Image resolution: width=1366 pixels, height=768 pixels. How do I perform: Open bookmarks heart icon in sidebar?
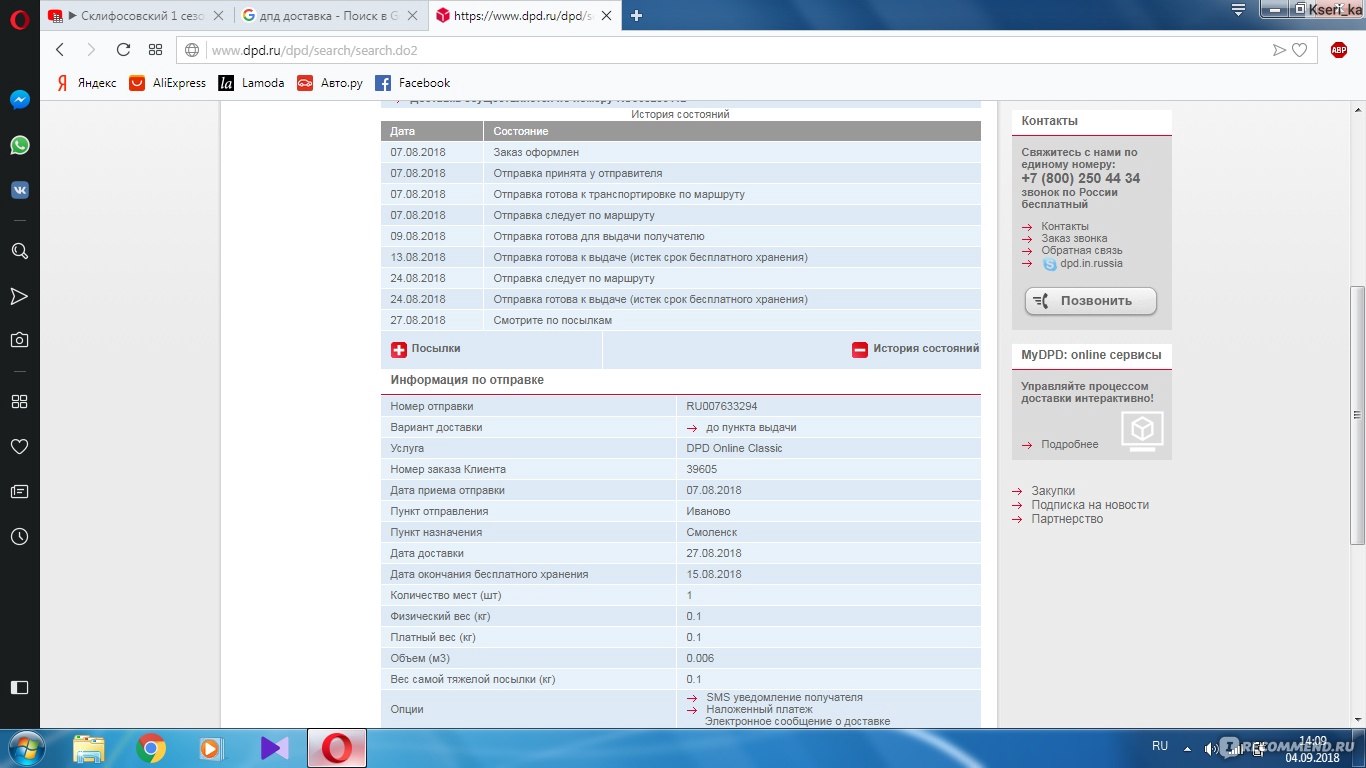pyautogui.click(x=19, y=446)
